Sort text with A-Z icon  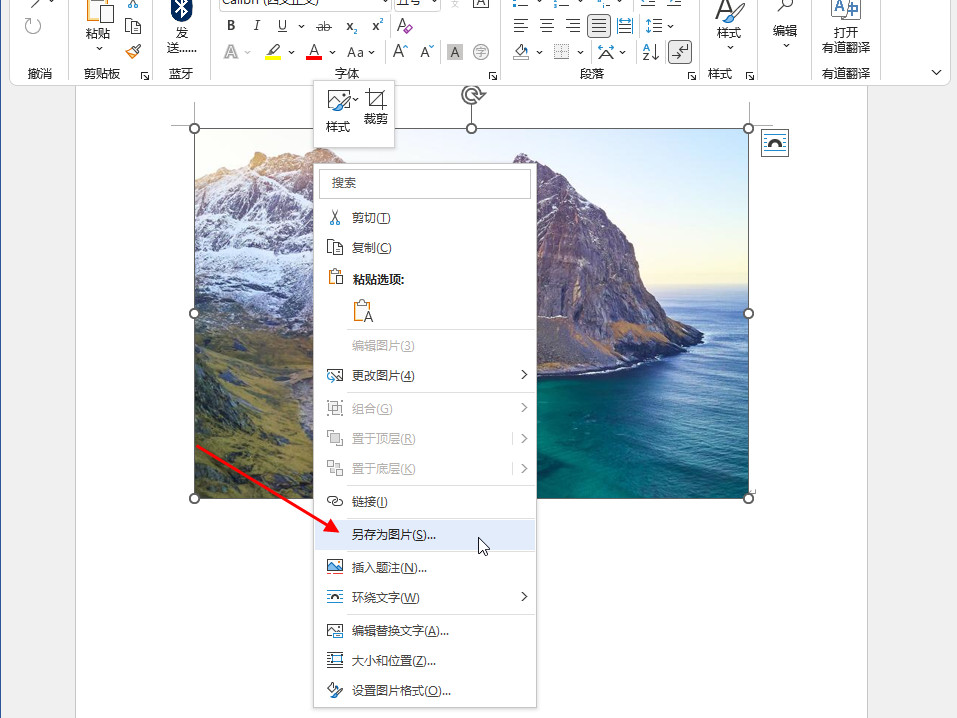tap(651, 53)
